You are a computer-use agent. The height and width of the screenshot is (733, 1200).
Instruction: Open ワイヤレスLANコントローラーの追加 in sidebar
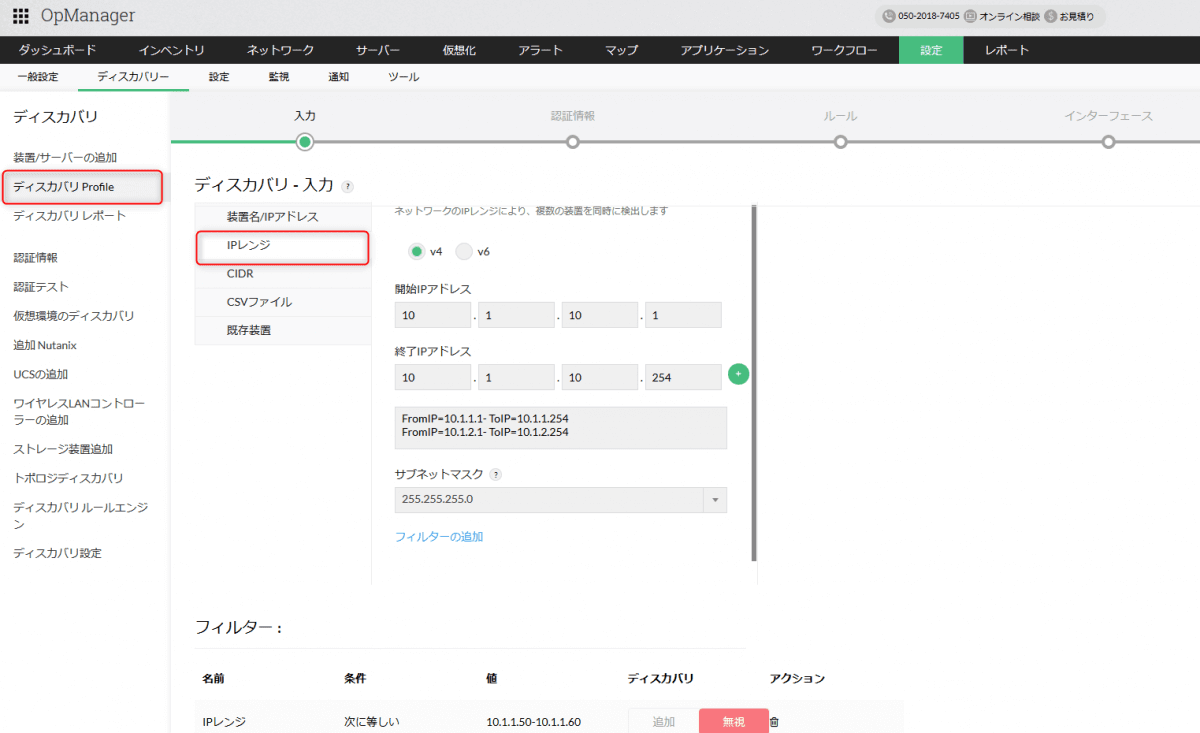[79, 411]
